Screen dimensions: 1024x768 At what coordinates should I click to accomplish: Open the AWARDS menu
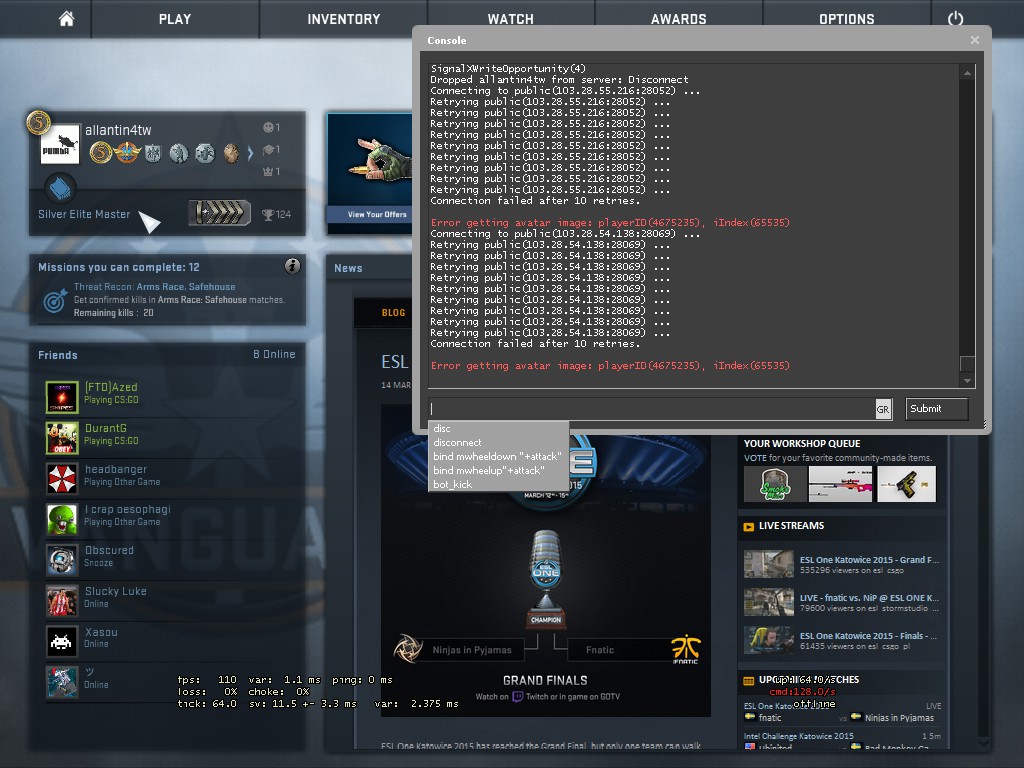679,19
